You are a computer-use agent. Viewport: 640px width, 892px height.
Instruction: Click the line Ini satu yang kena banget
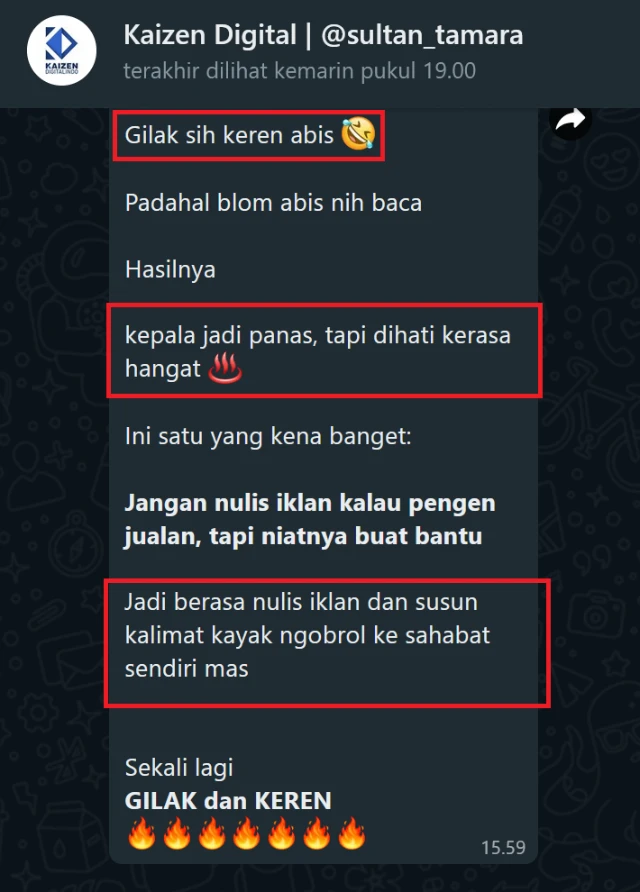coord(268,437)
